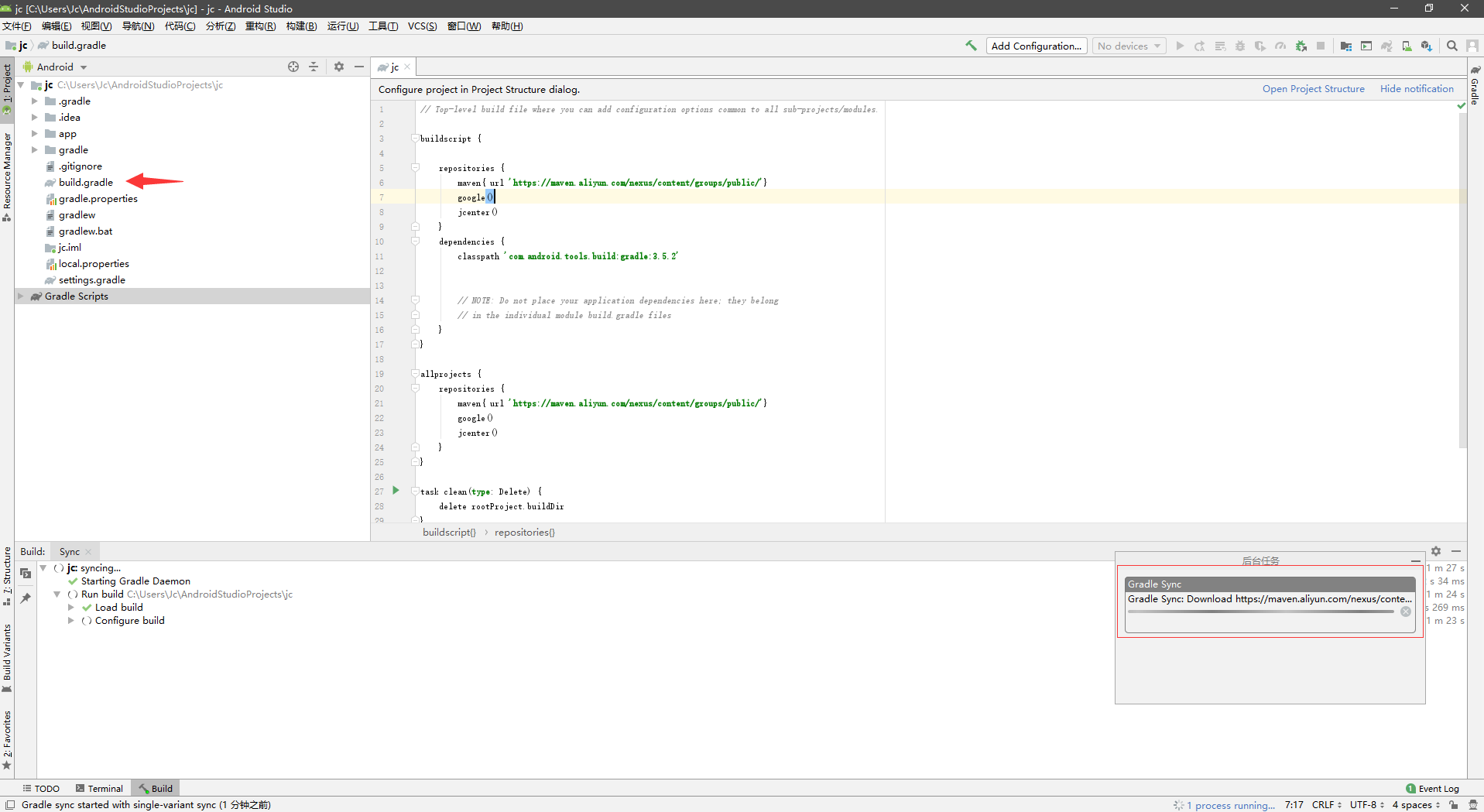Open Project panel gear settings
Screen dimensions: 1484x812
(x=339, y=67)
